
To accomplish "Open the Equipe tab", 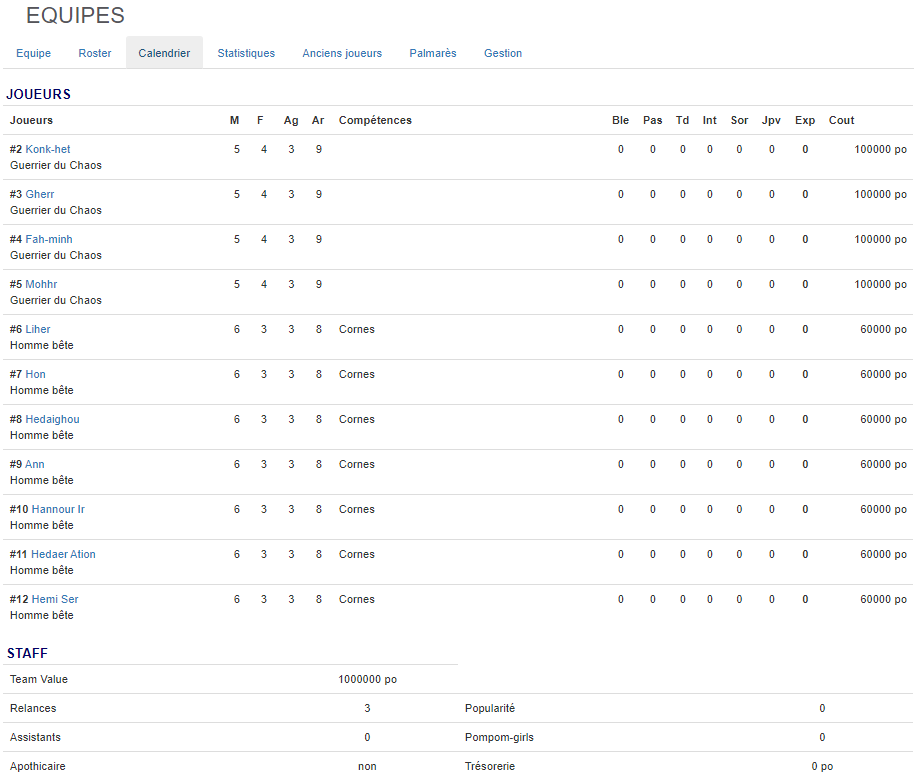I will (x=33, y=53).
